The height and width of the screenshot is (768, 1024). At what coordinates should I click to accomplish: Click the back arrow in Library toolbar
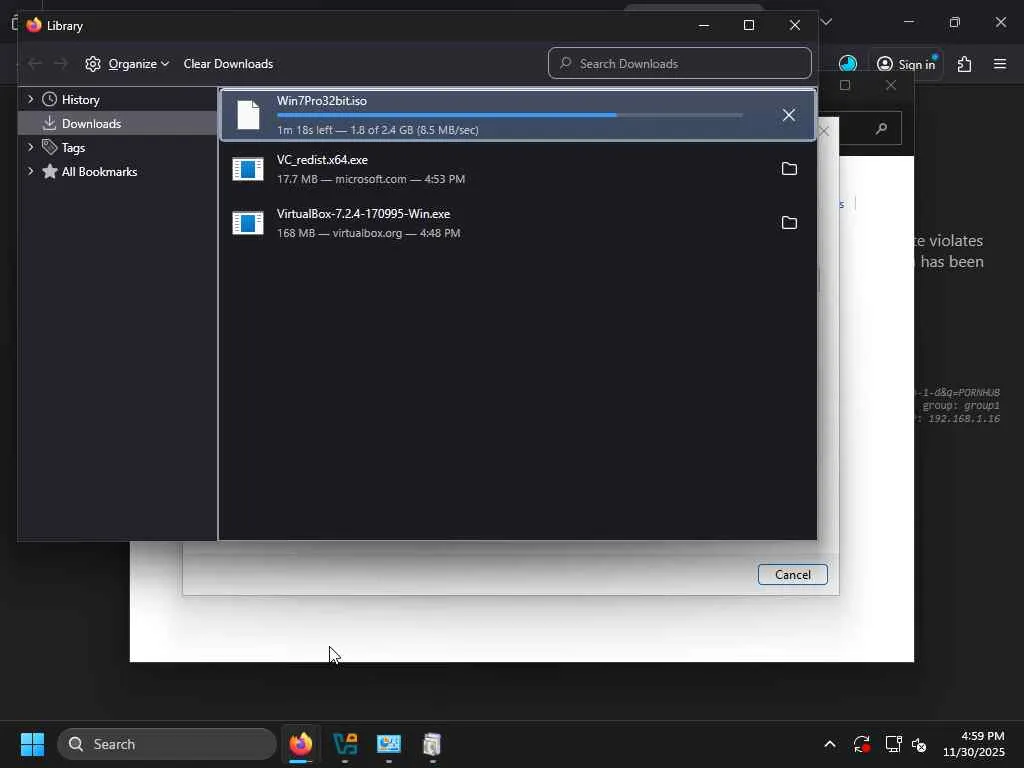coord(35,63)
